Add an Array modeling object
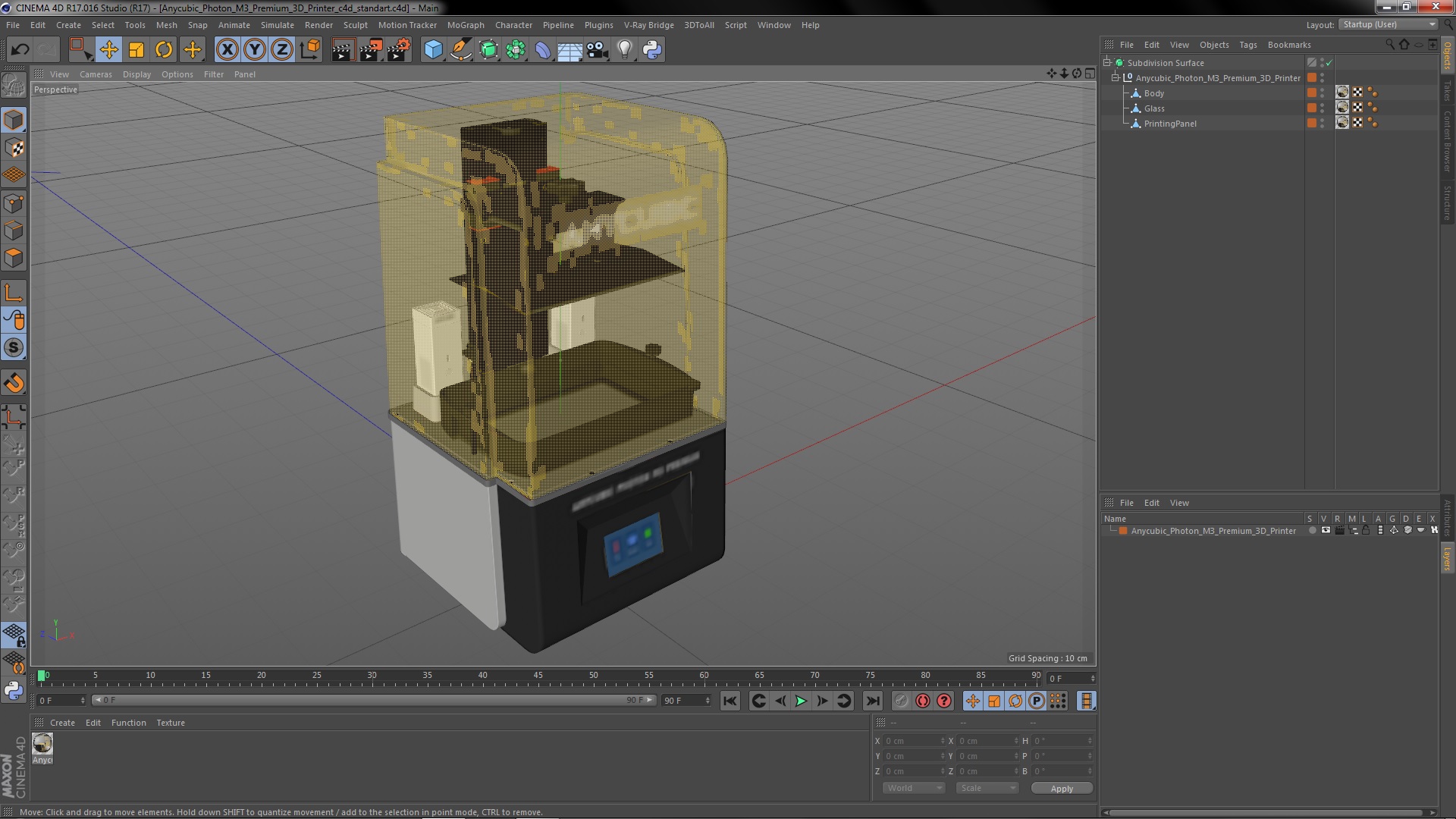1456x819 pixels. tap(516, 50)
